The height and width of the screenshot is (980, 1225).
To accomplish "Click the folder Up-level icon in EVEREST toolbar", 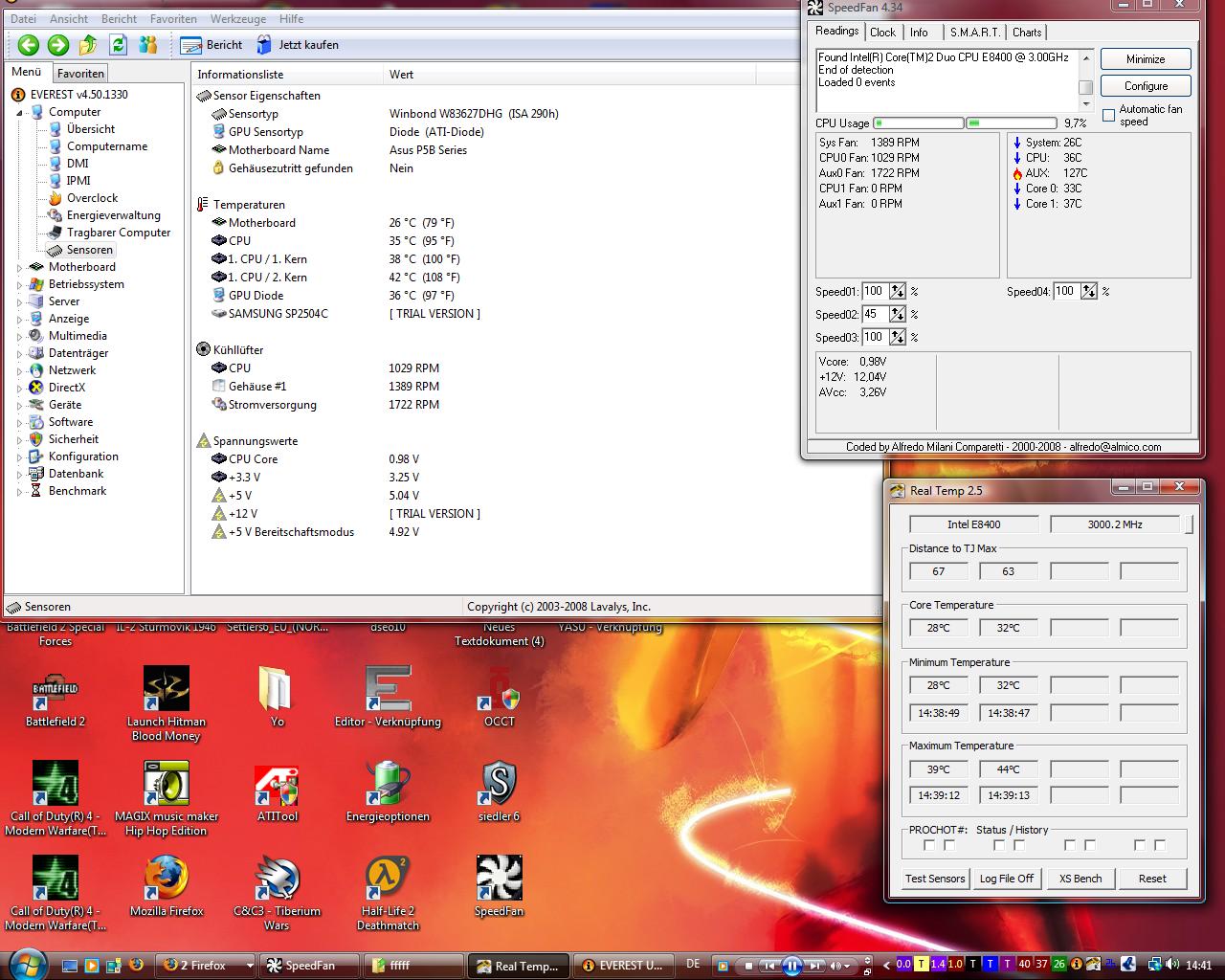I will (x=88, y=45).
